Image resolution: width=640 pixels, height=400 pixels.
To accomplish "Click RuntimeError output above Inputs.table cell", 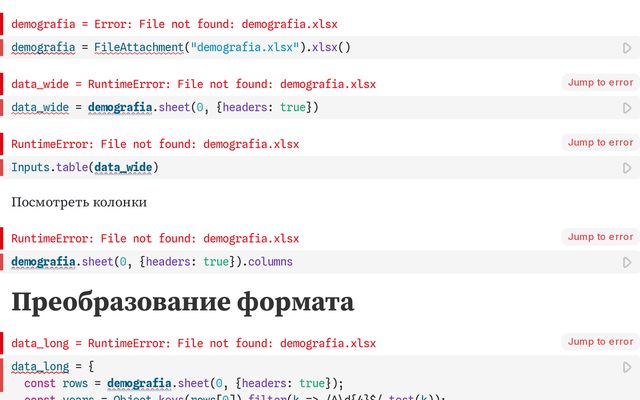I will (155, 144).
